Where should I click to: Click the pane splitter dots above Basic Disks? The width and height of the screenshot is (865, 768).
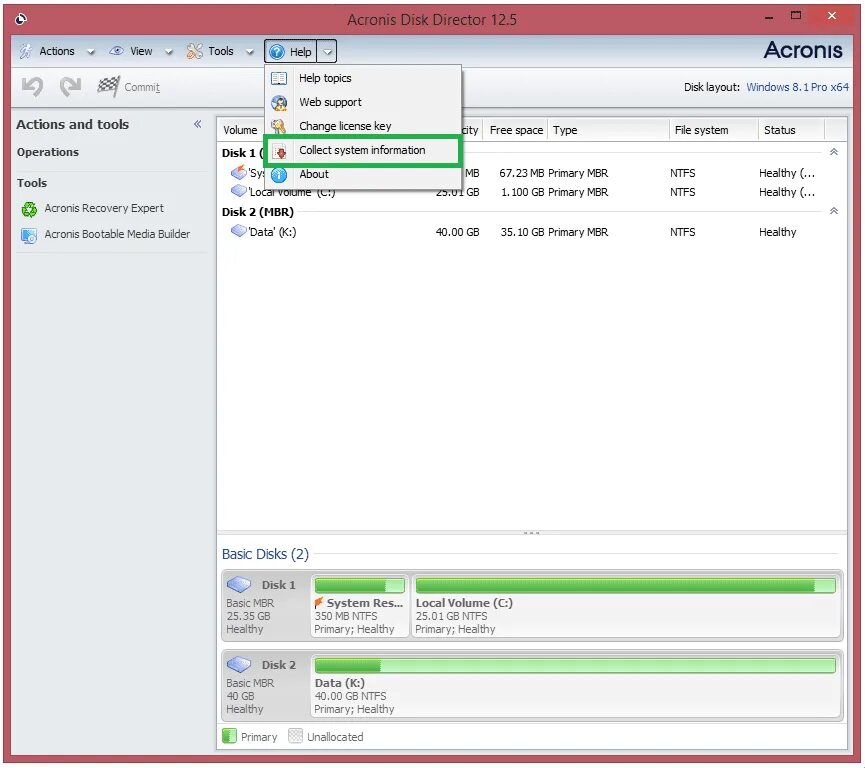point(531,533)
